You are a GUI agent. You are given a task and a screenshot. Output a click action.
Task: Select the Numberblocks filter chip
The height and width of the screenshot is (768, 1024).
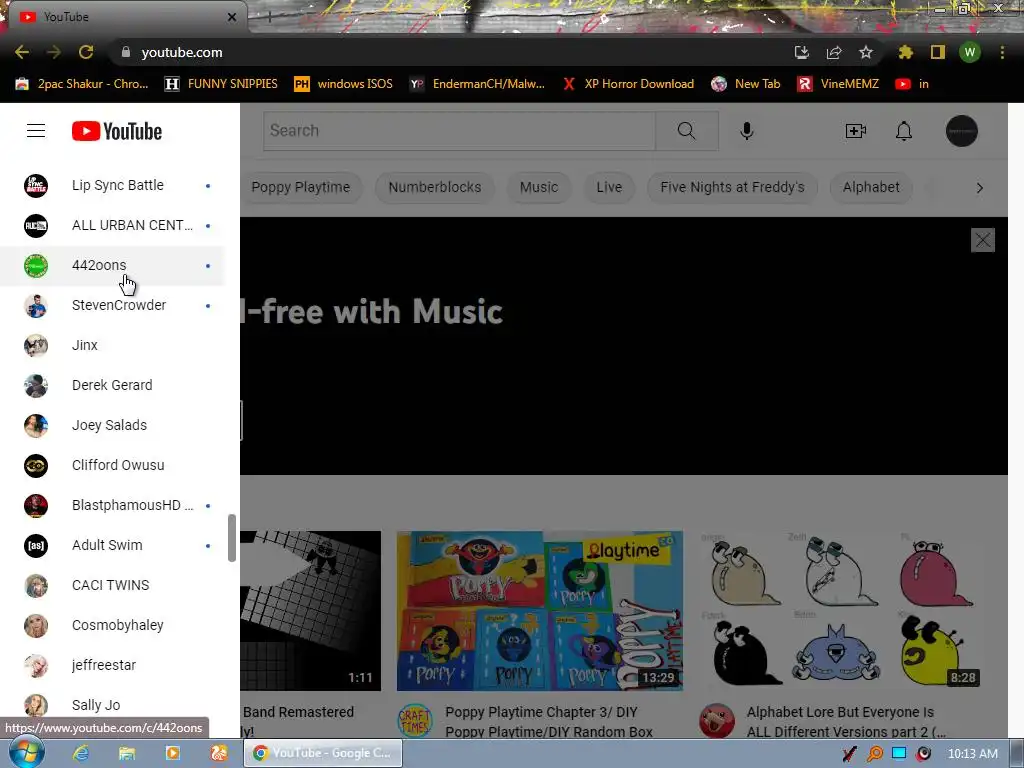tap(434, 187)
